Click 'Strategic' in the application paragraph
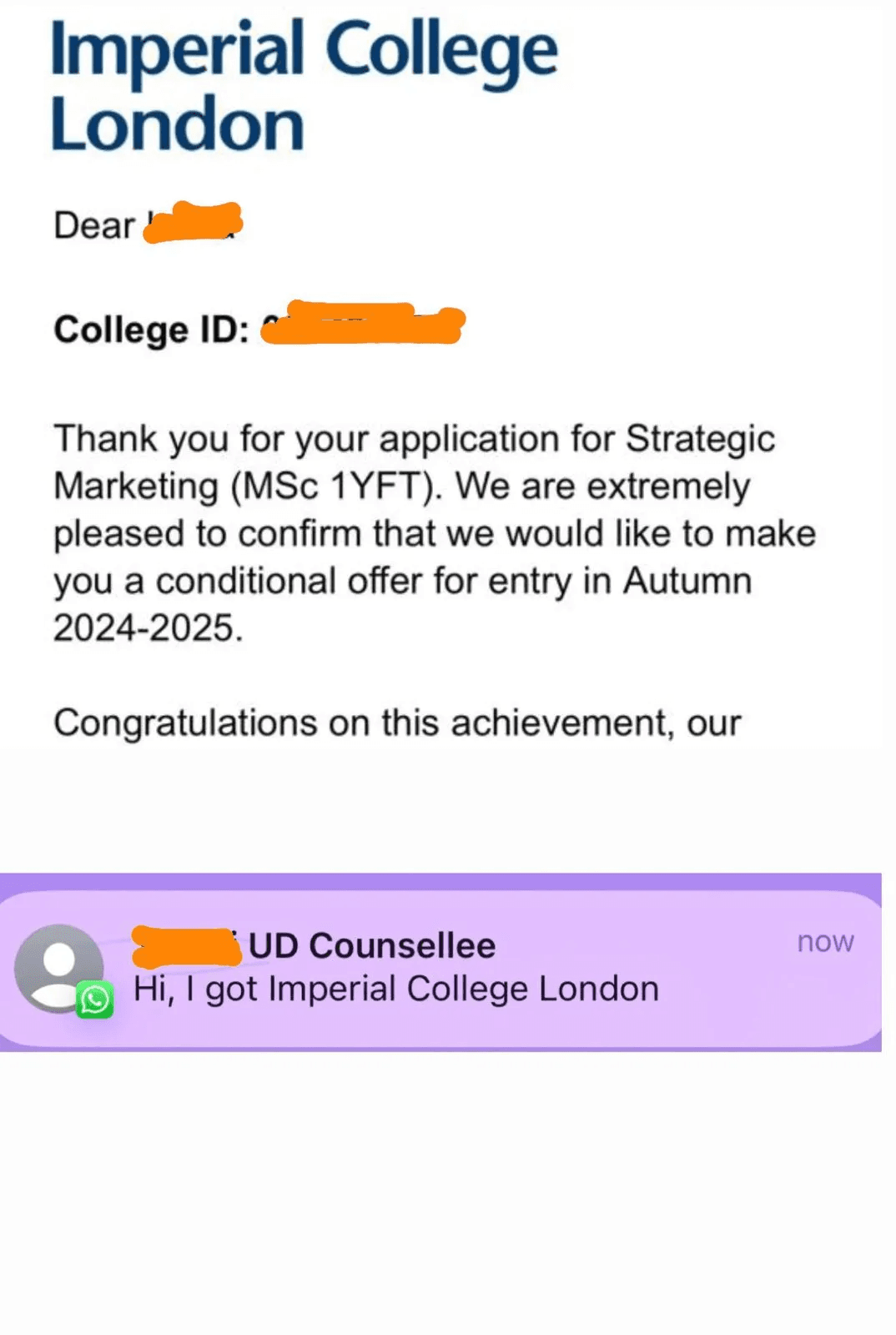Viewport: 896px width, 1335px height. tap(701, 440)
